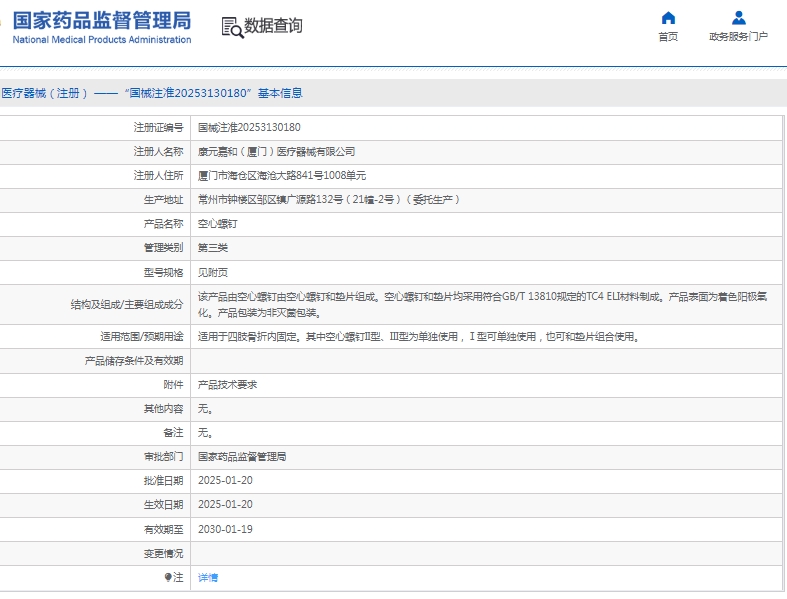Click approval department value 国家药品监督管理局

(x=242, y=457)
